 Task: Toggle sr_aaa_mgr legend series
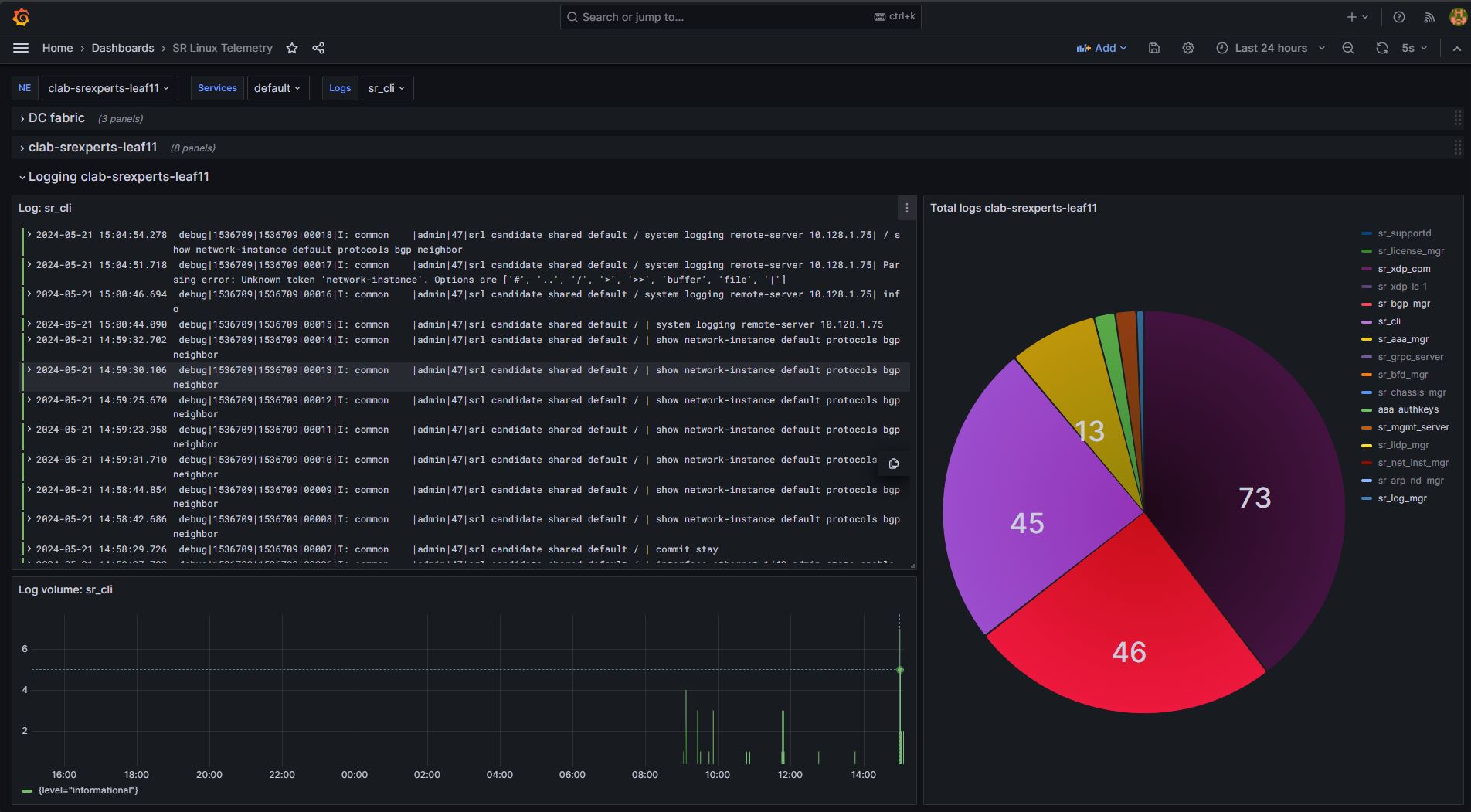[1403, 339]
